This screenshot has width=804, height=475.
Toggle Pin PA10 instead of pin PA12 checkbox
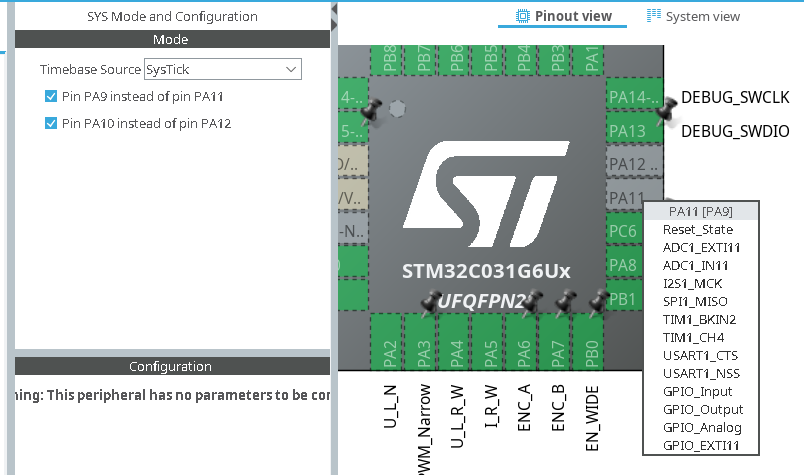pos(51,123)
